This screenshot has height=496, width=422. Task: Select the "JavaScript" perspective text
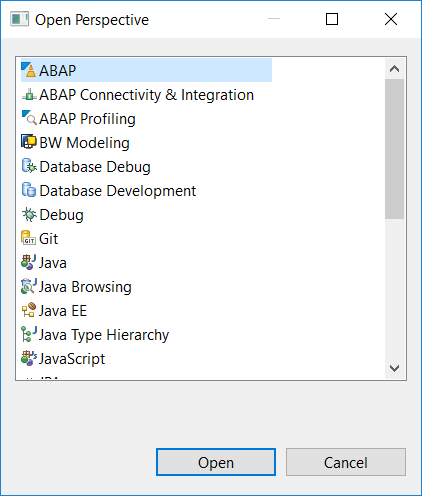coord(72,359)
